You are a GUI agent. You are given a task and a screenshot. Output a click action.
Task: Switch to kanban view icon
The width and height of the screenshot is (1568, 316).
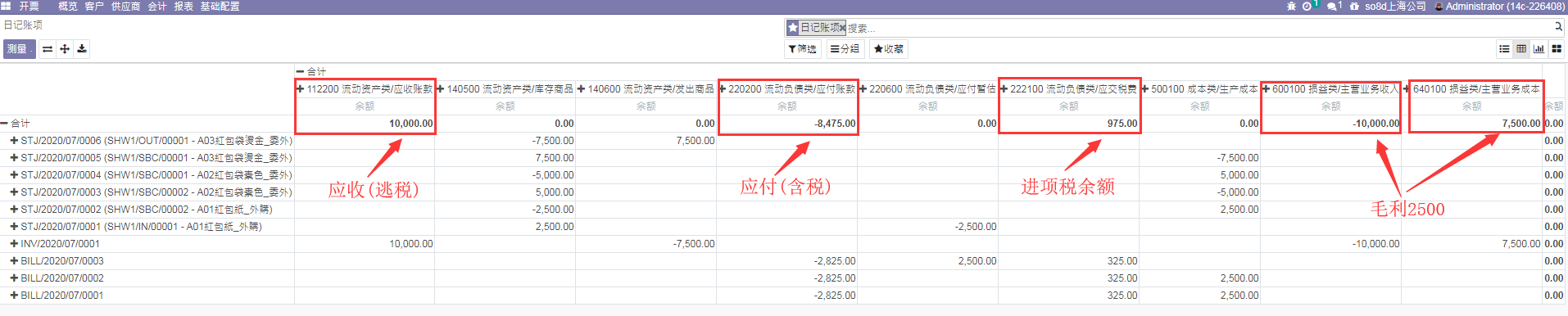[1556, 49]
